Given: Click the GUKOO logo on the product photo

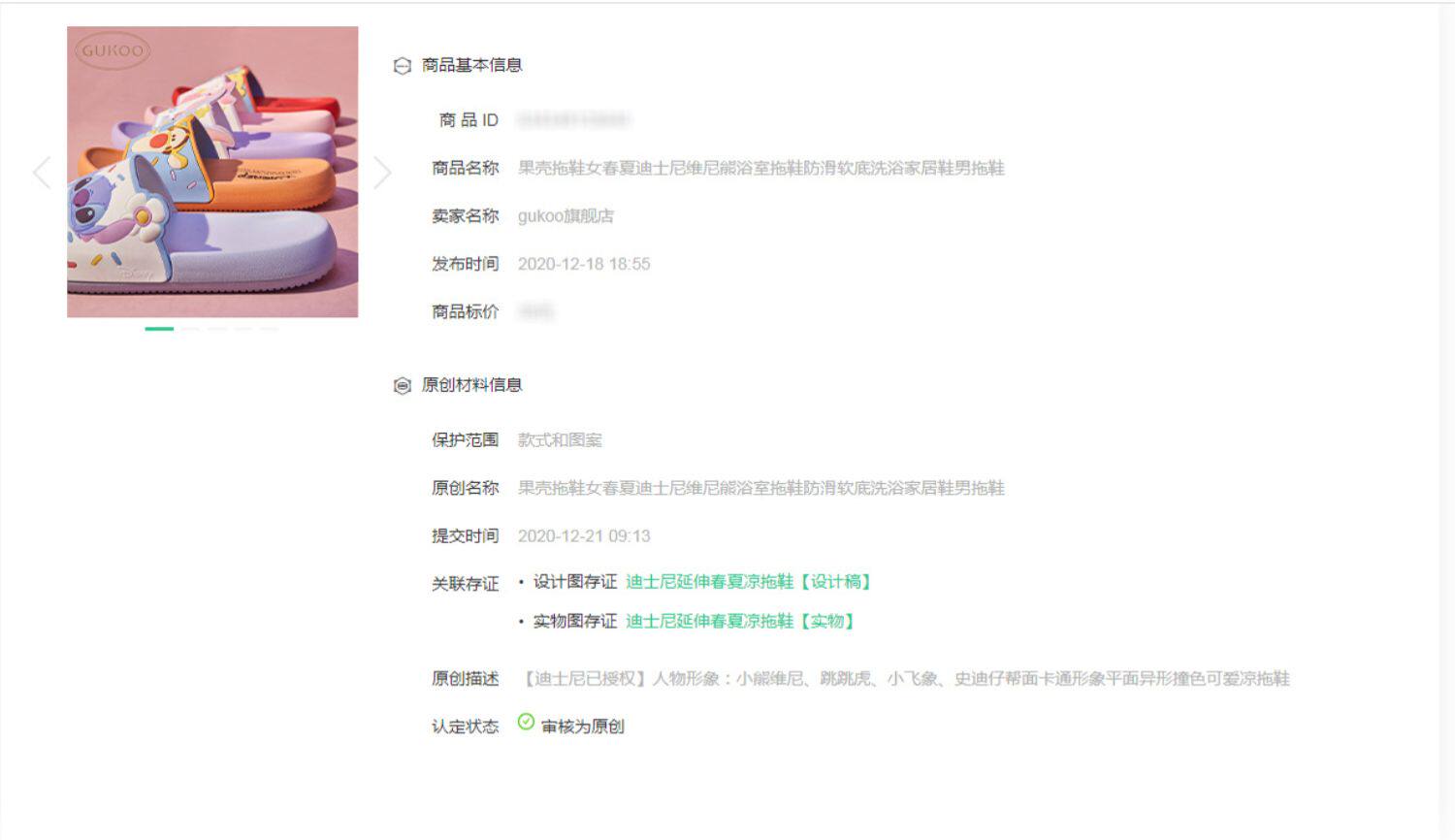Looking at the screenshot, I should coord(113,50).
